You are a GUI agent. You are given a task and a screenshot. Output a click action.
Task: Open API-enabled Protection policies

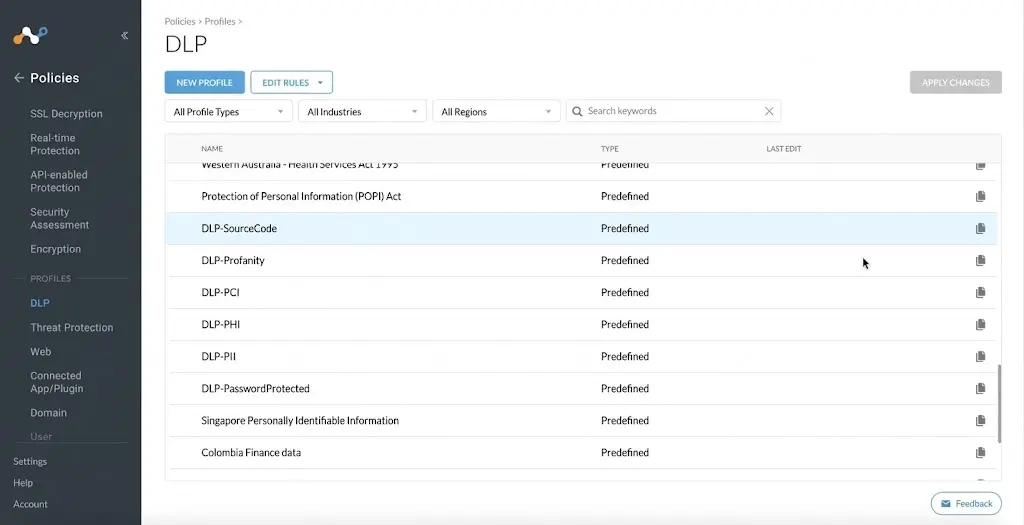[59, 182]
